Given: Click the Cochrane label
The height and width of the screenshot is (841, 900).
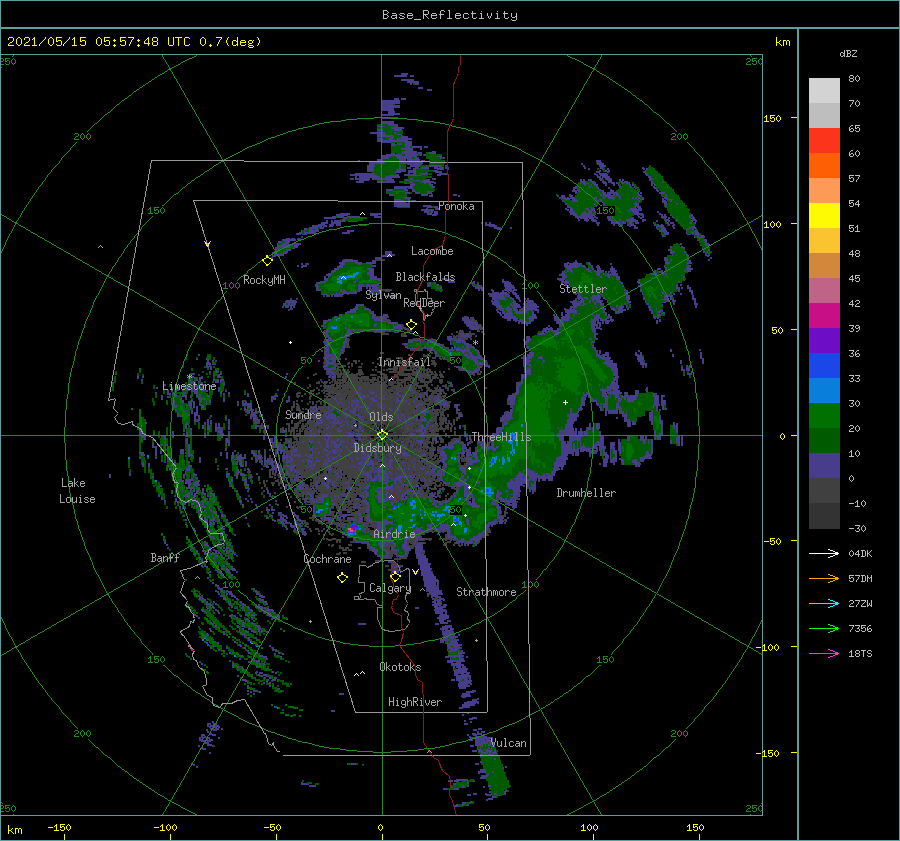Looking at the screenshot, I should pos(327,559).
